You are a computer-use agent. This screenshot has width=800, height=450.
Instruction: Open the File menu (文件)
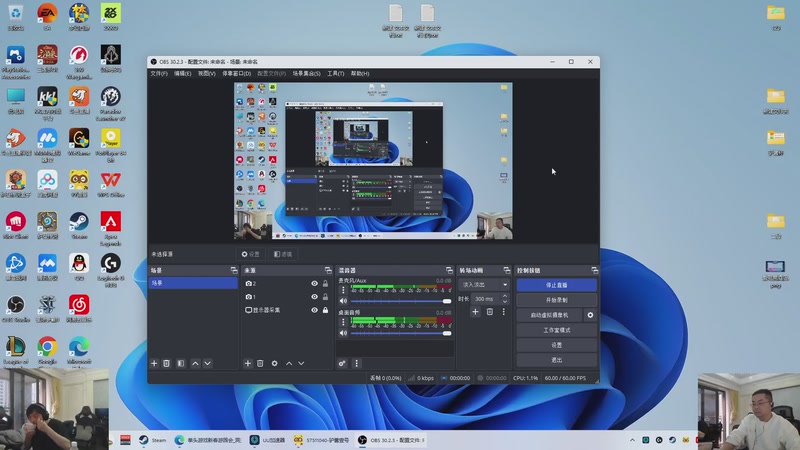tap(159, 73)
